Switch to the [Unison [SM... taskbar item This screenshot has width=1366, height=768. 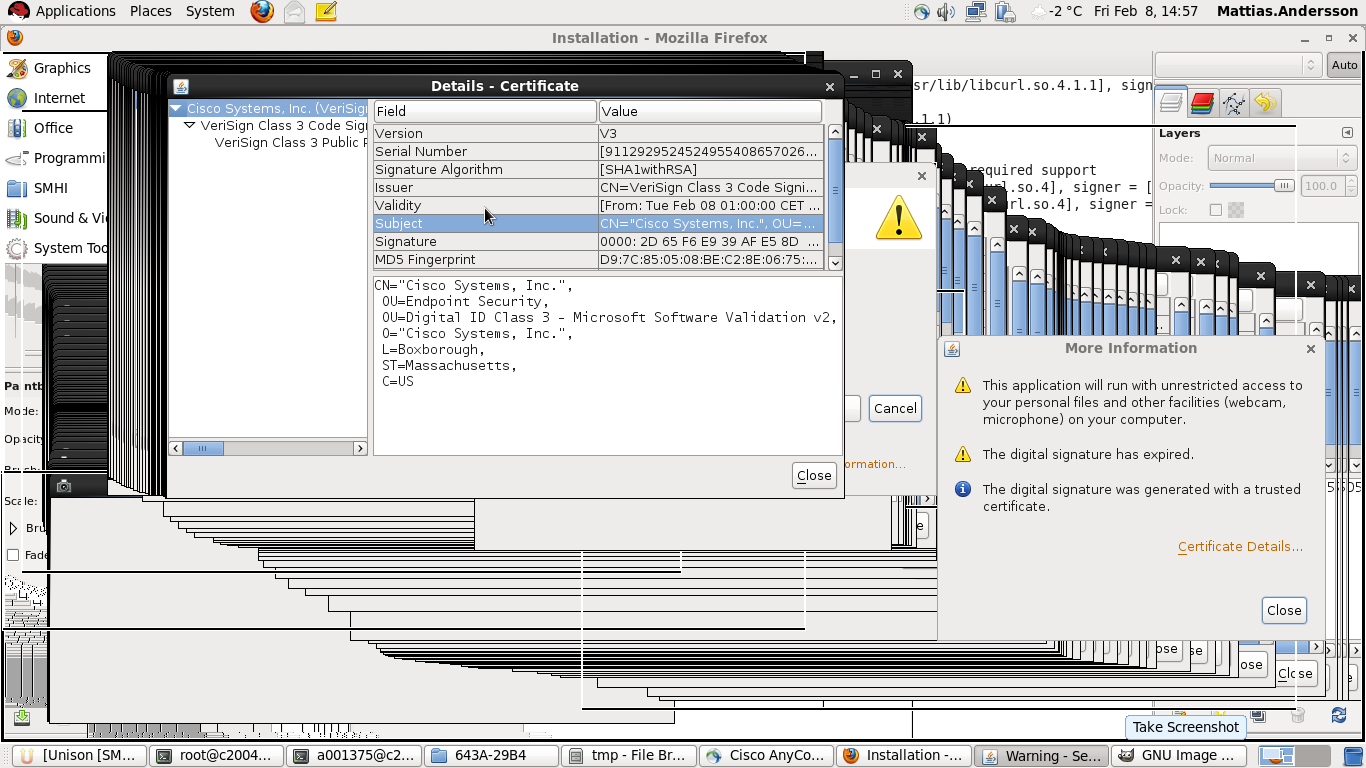pos(79,756)
